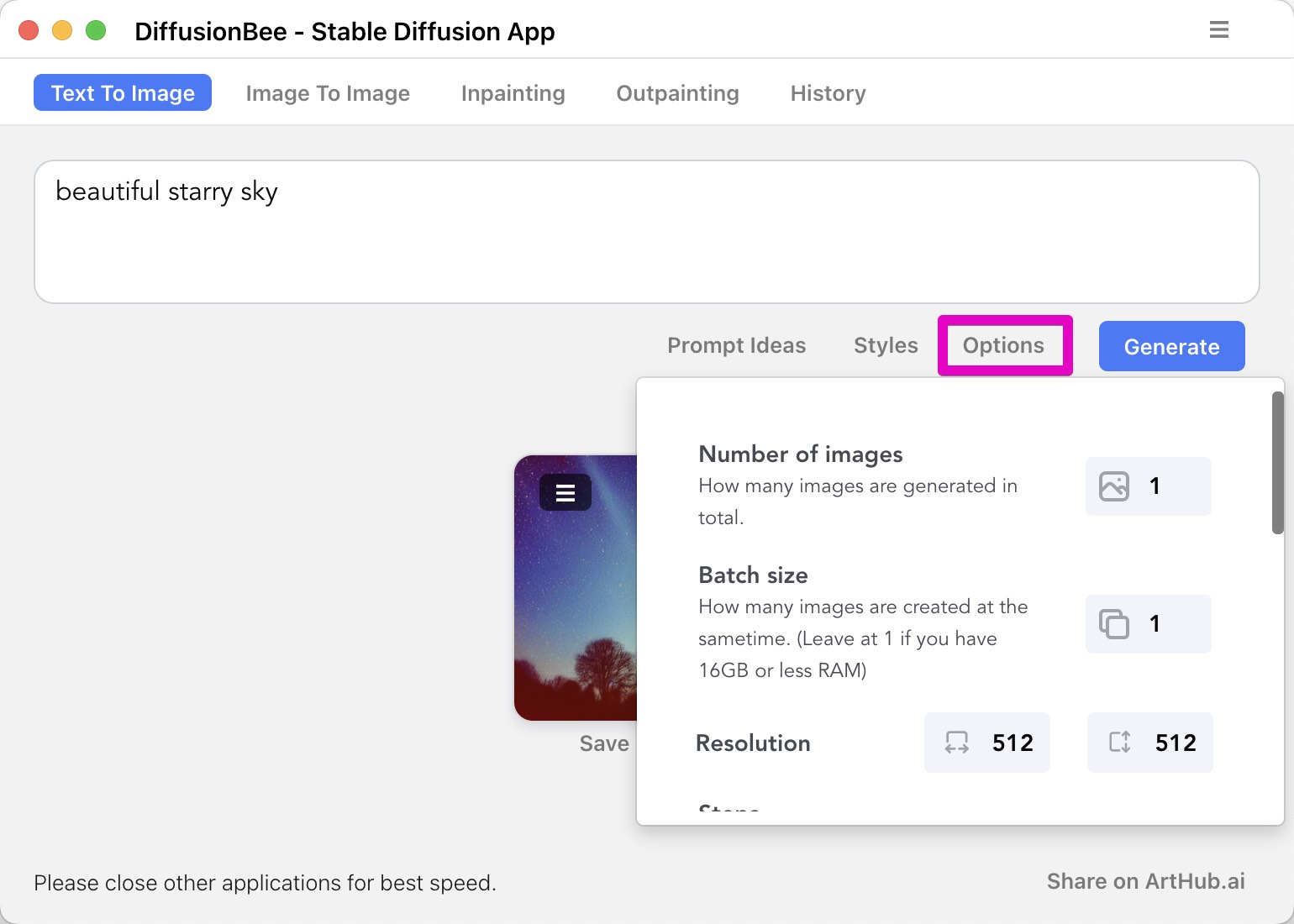1294x924 pixels.
Task: Open the app menu in the top right corner
Action: (x=1218, y=29)
